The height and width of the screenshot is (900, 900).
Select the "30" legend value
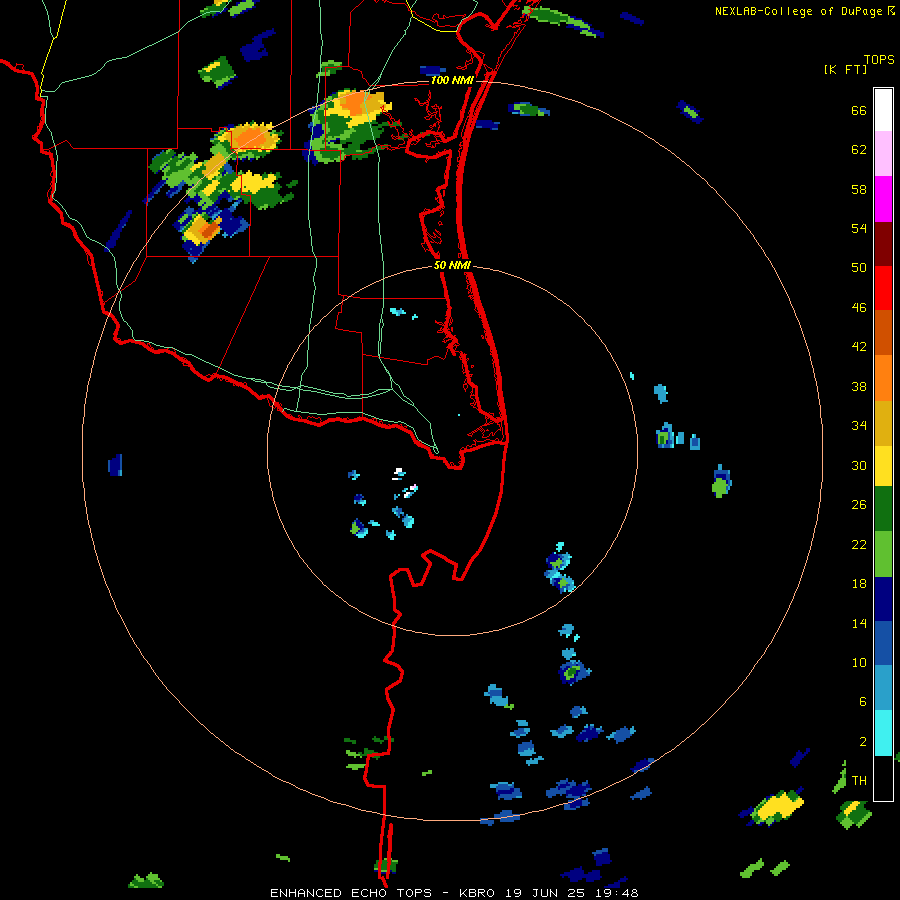(x=859, y=465)
